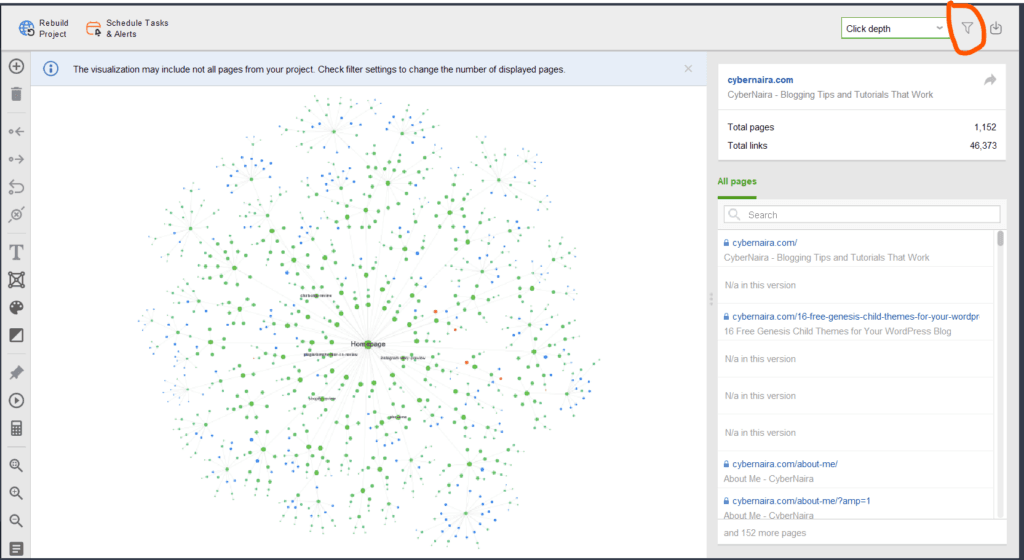Click the 'Total pages' label

click(751, 127)
